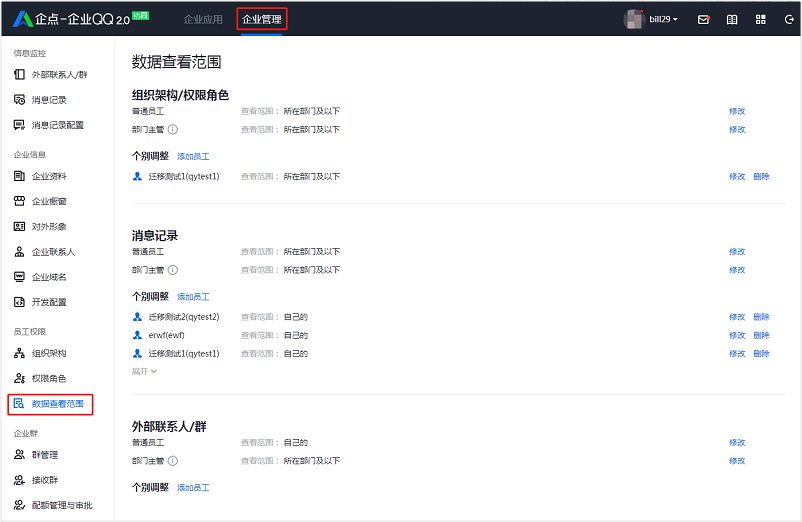Click 添加员工 link in 消息记录 section

pyautogui.click(x=193, y=297)
